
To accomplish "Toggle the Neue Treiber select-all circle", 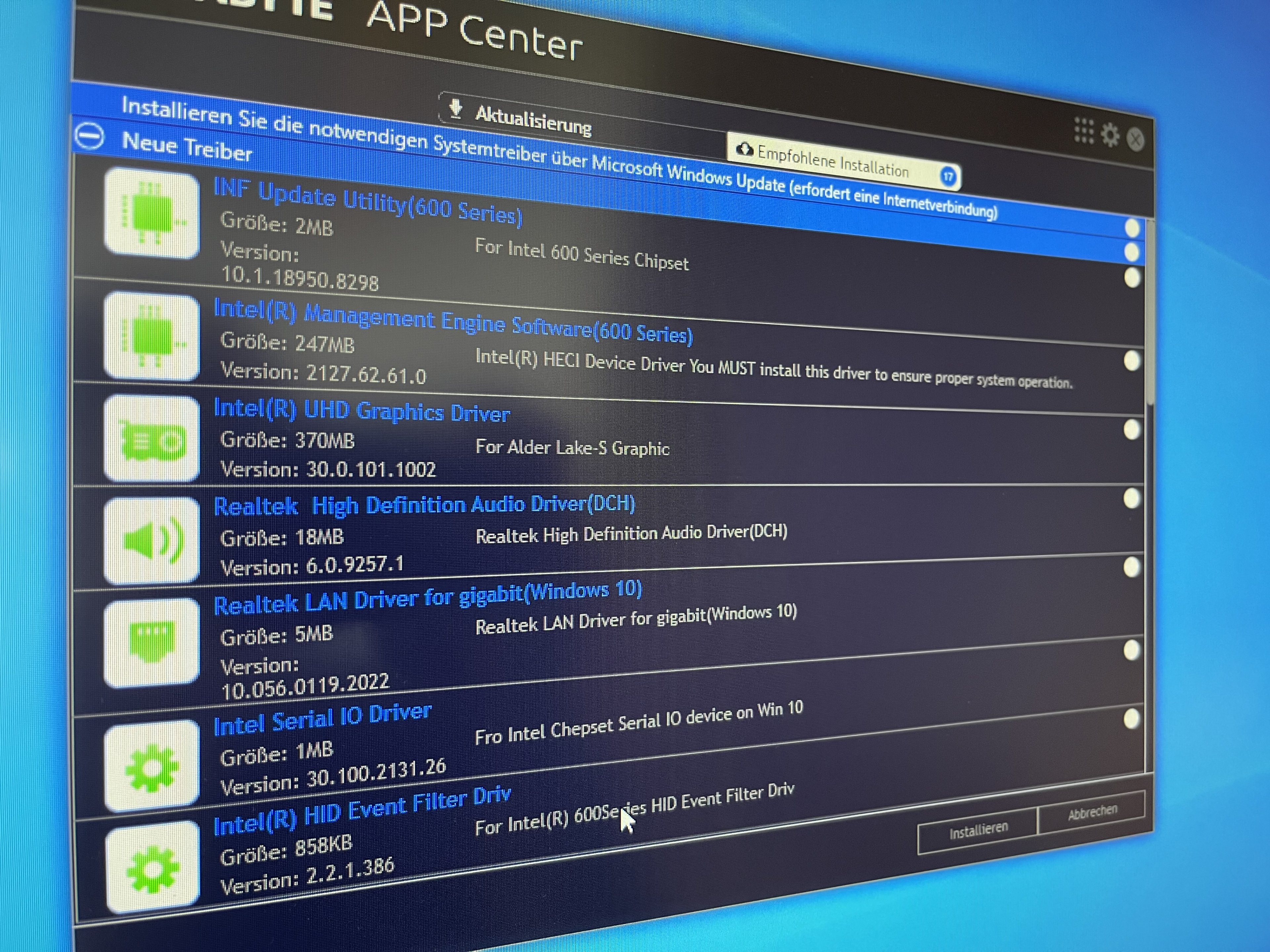I will tap(1132, 252).
